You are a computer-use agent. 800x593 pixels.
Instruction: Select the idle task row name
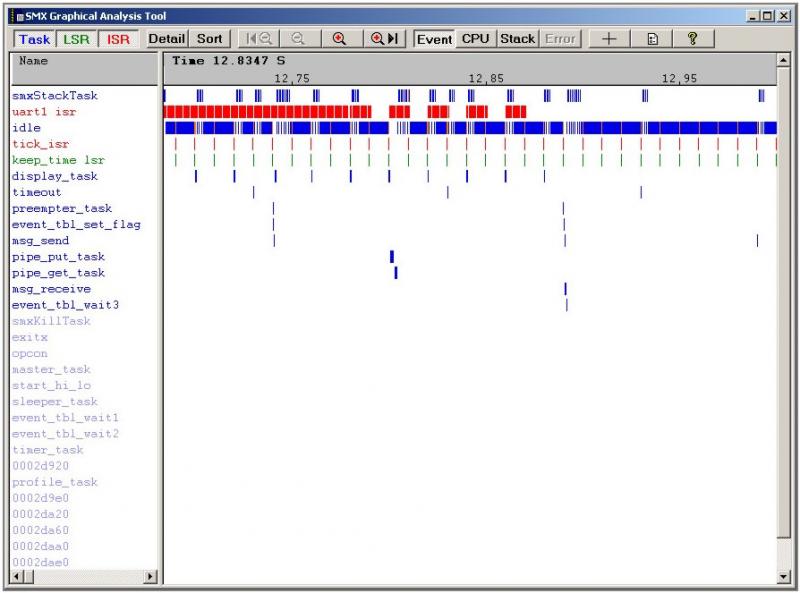click(26, 128)
